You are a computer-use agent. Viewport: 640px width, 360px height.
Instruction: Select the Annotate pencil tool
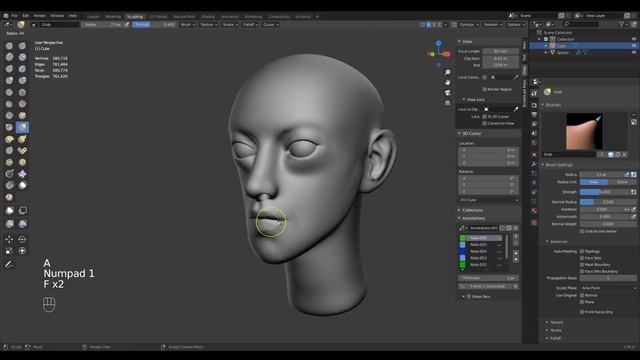9,265
